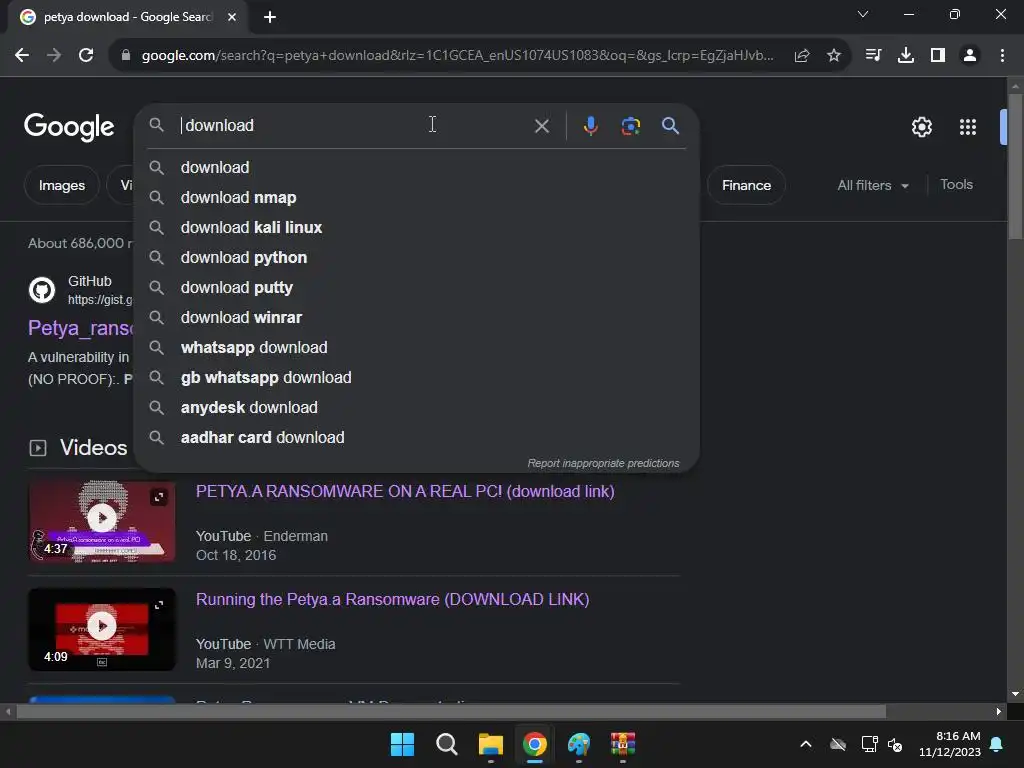Click the horizontal scrollbar thumb
The image size is (1024, 768).
click(x=451, y=712)
